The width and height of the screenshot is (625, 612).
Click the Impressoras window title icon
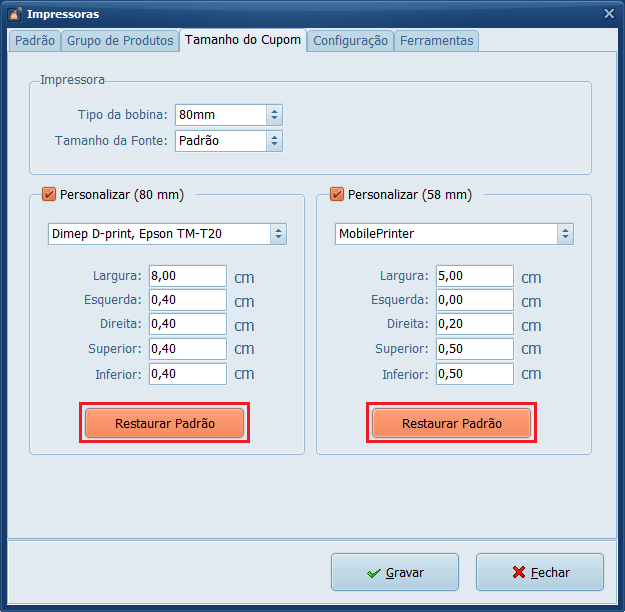pyautogui.click(x=14, y=14)
